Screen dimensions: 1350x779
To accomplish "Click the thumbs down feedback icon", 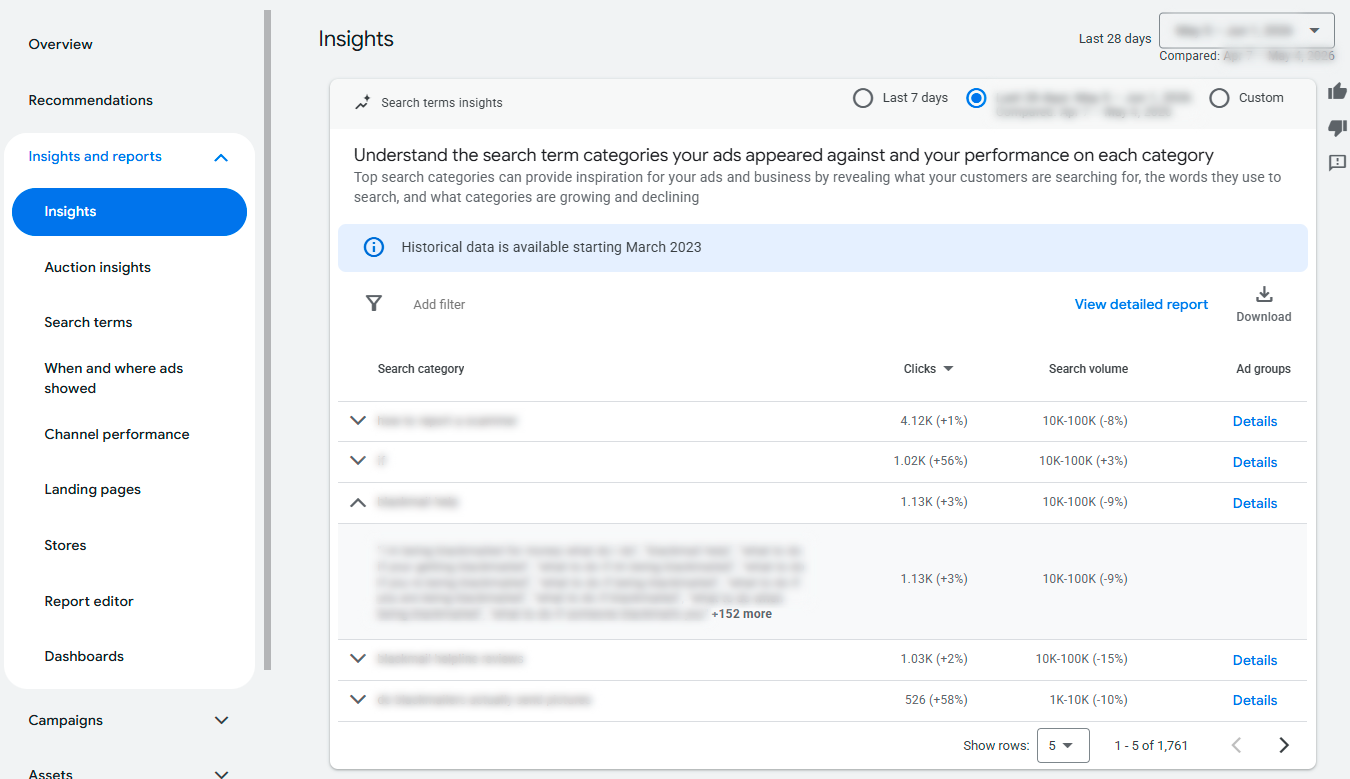I will click(x=1337, y=127).
